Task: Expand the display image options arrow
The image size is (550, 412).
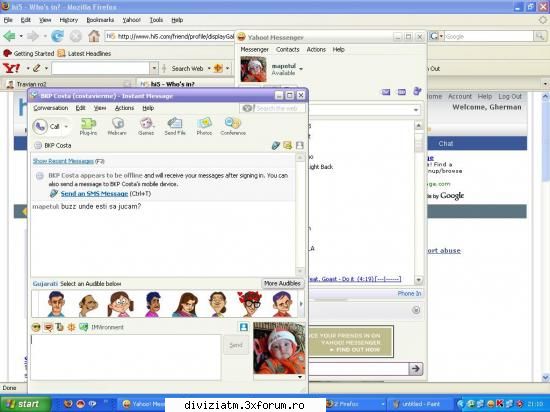Action: click(300, 377)
